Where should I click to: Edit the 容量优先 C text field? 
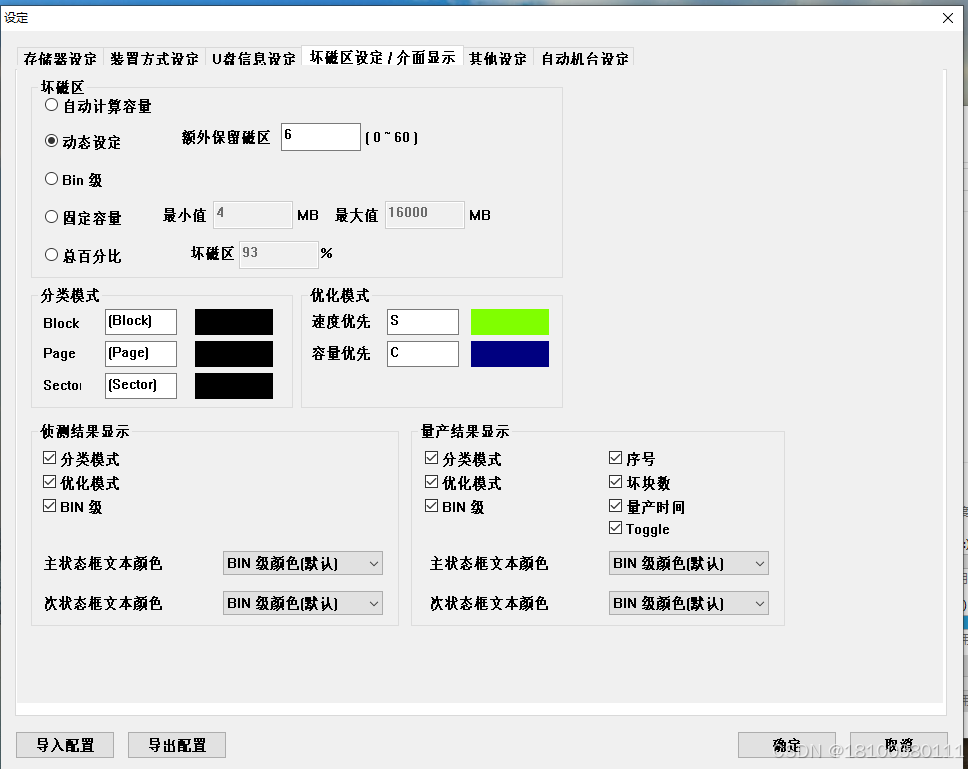coord(423,354)
